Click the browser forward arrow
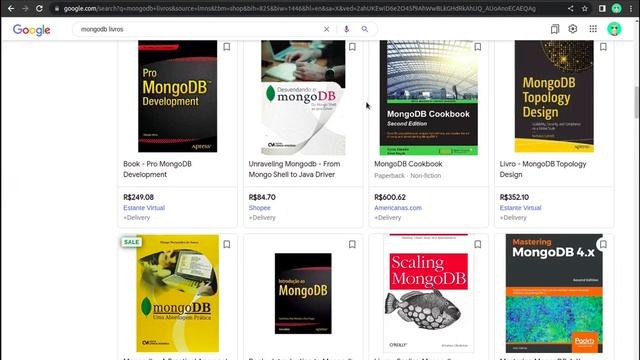This screenshot has width=640, height=360. [x=25, y=8]
